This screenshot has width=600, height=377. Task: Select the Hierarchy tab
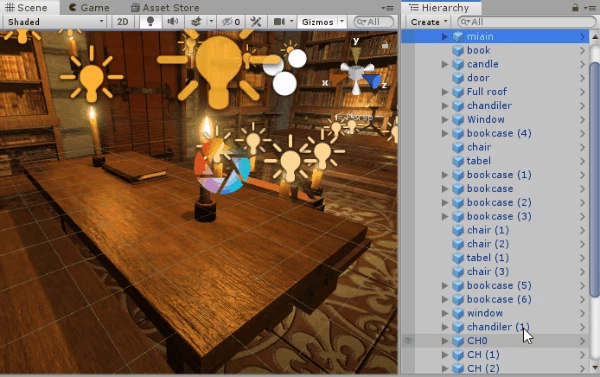(440, 7)
